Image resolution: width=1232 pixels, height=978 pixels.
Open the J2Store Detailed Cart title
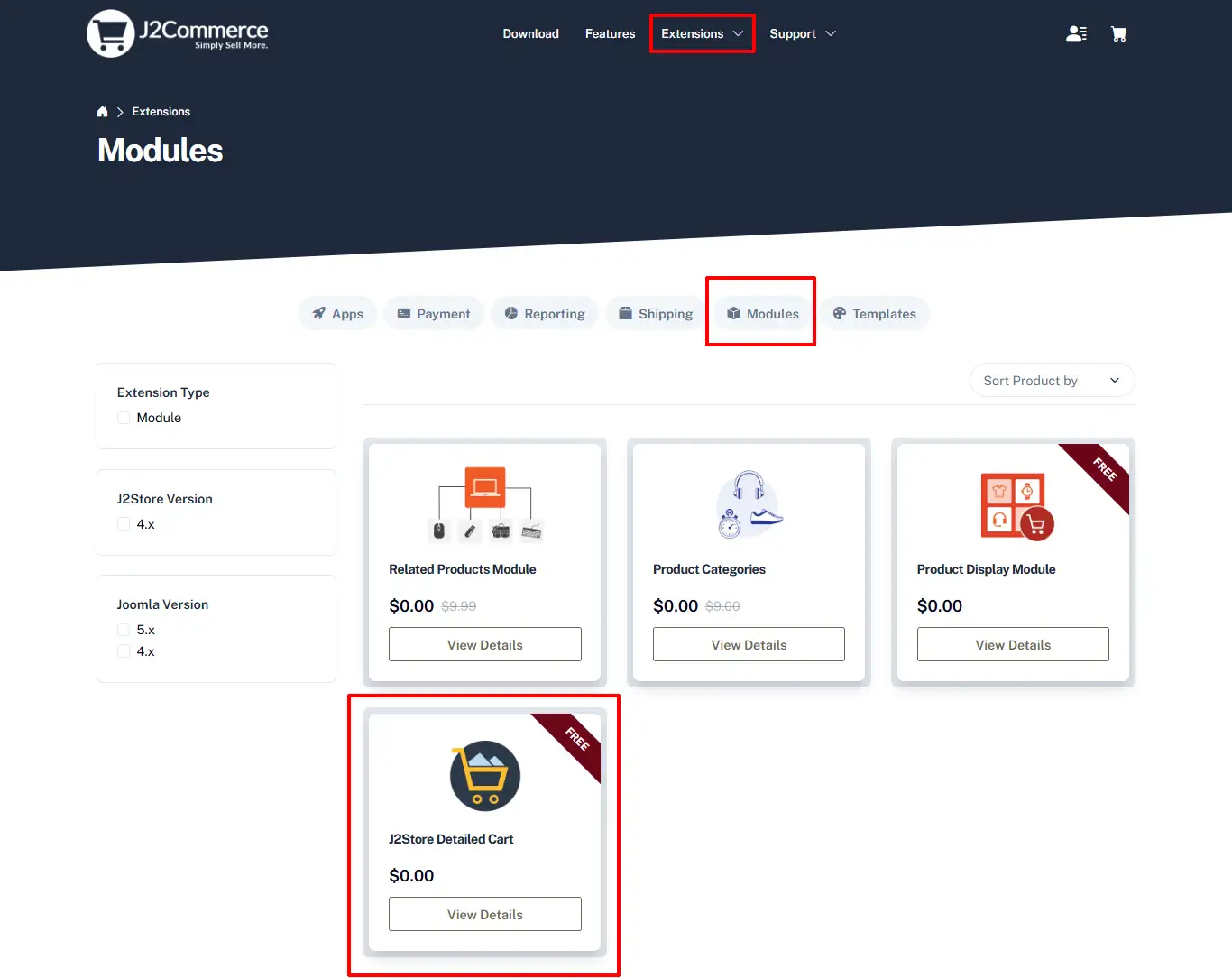[x=451, y=839]
